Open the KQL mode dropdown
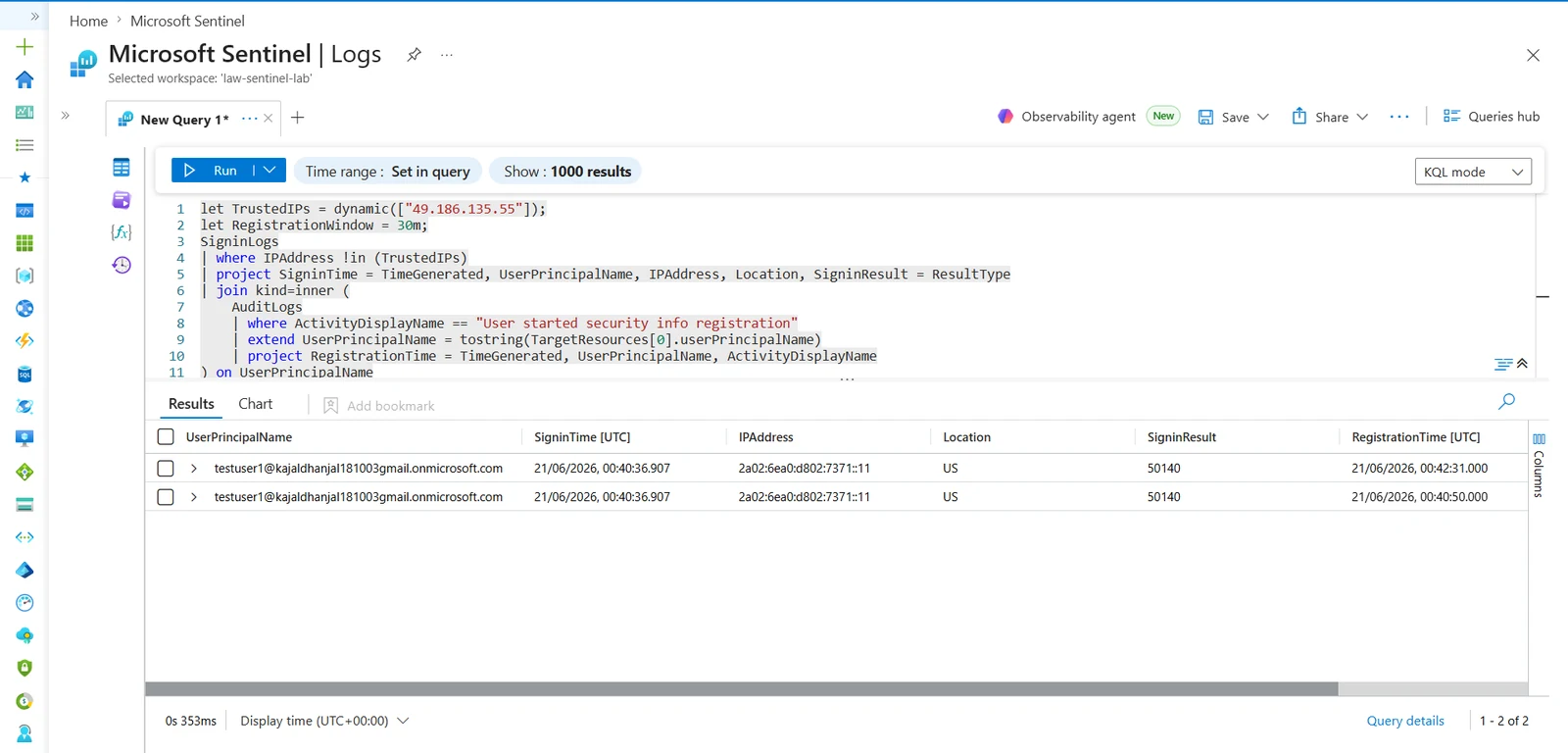The image size is (1568, 753). coord(1473,172)
